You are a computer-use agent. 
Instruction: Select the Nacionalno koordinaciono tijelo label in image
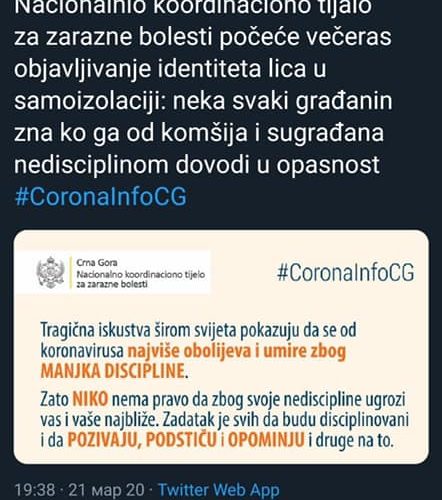(141, 275)
